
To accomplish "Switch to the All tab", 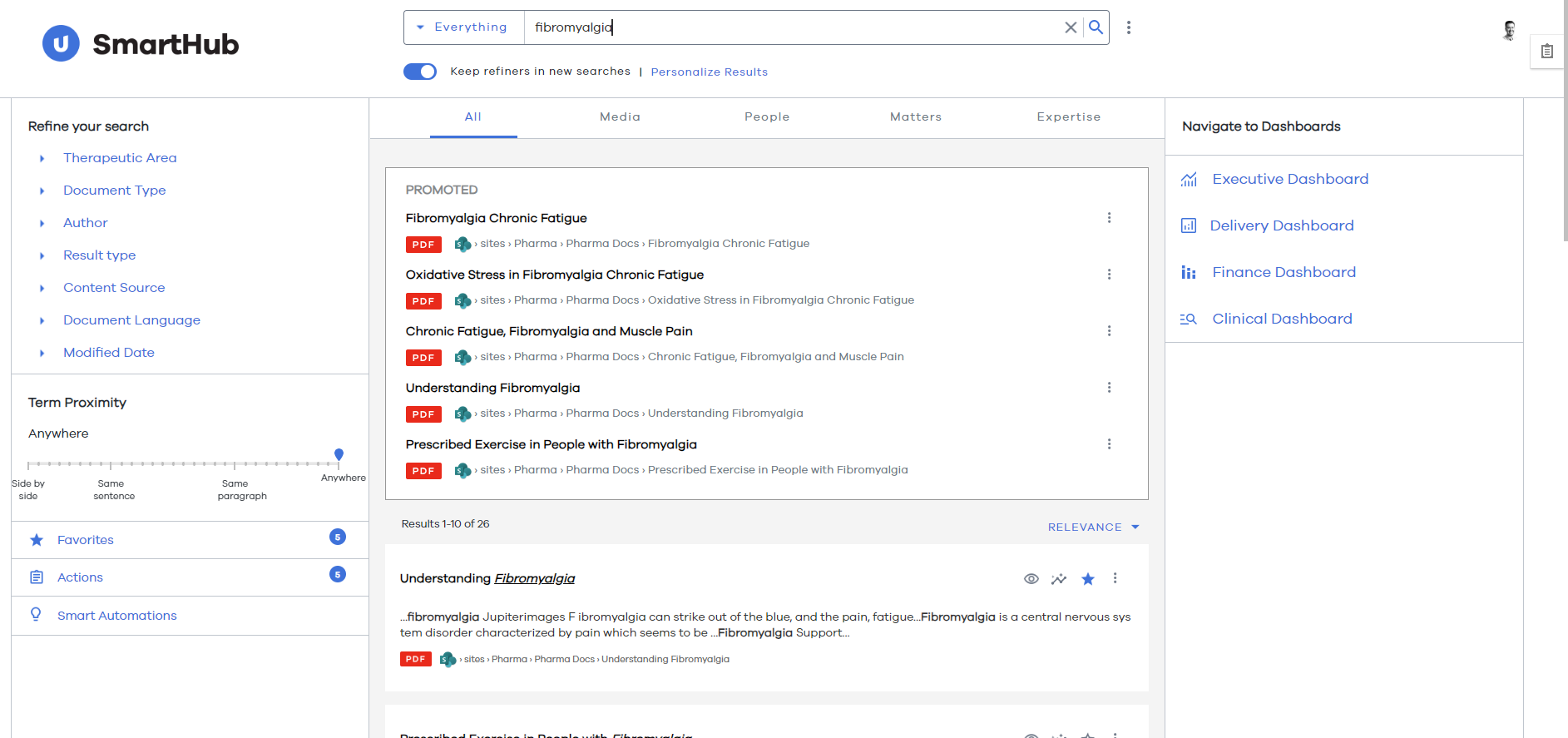I will pos(473,117).
